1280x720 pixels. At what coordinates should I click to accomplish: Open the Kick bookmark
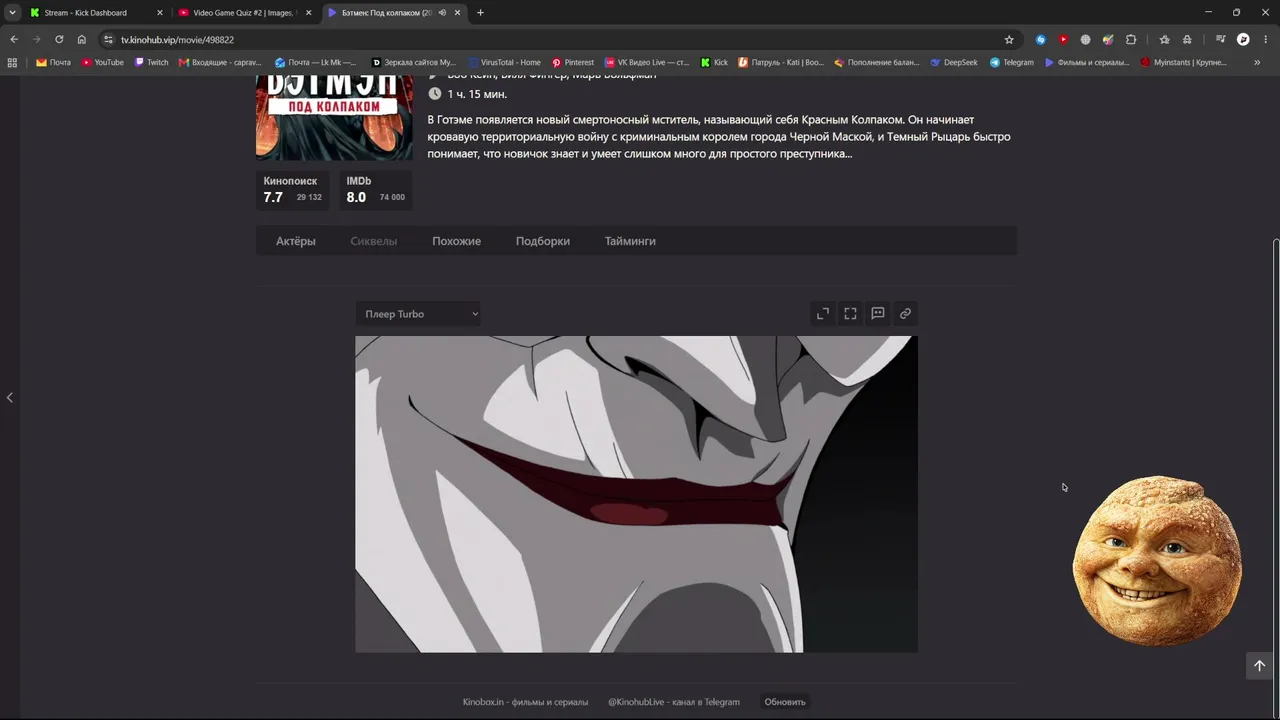pos(714,62)
